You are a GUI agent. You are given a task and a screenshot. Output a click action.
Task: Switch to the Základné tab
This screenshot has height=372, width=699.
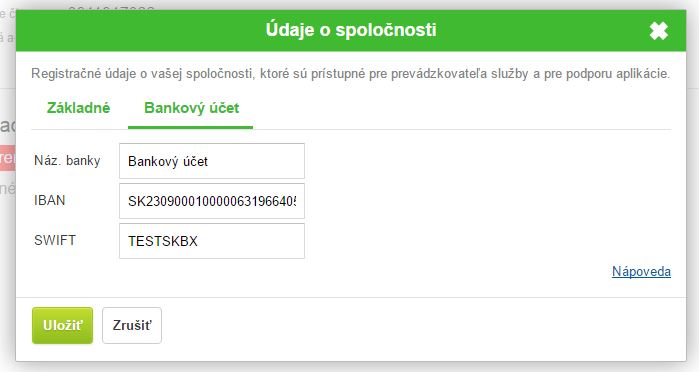pos(78,108)
